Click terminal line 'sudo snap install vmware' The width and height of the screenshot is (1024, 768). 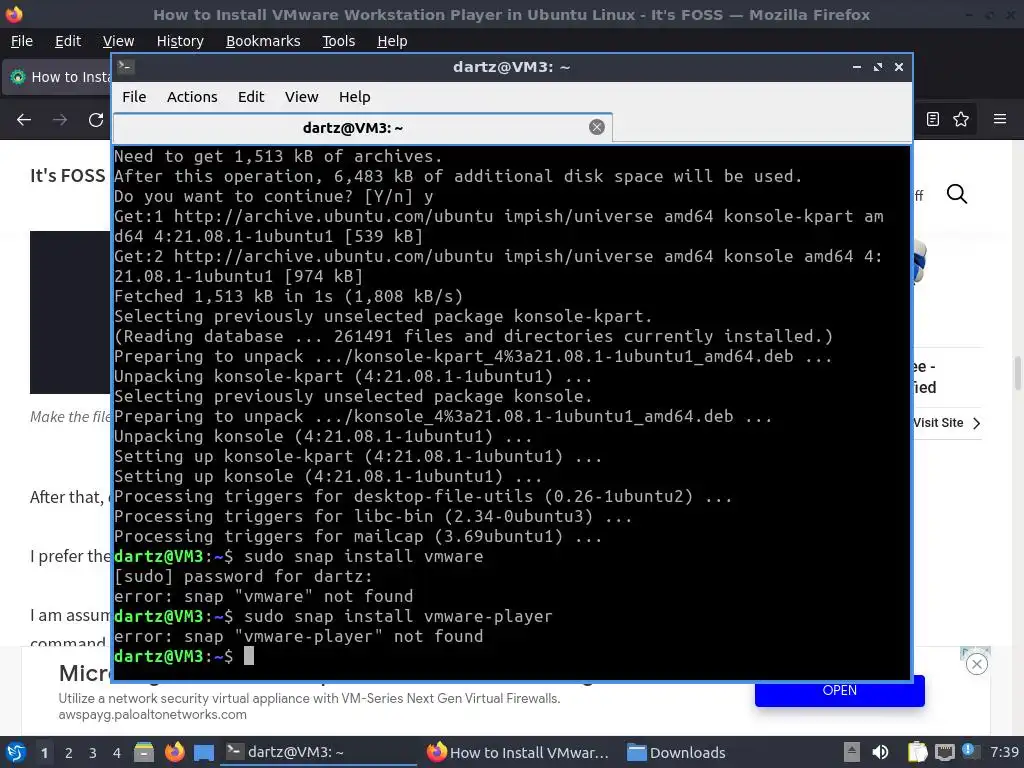[x=364, y=556]
